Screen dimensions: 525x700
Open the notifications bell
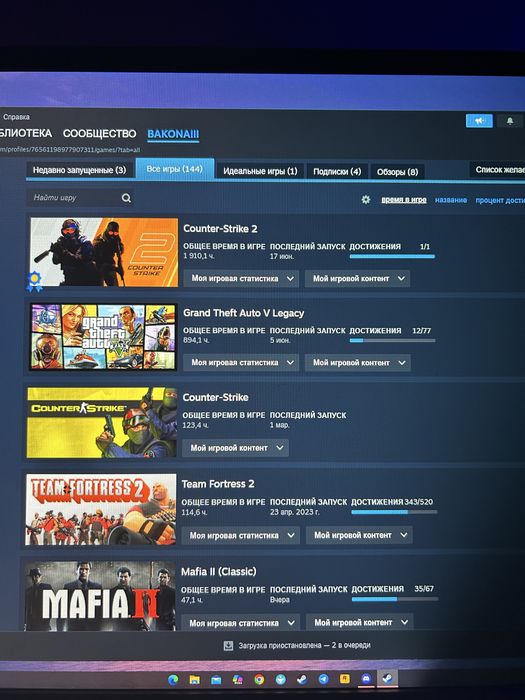[510, 121]
